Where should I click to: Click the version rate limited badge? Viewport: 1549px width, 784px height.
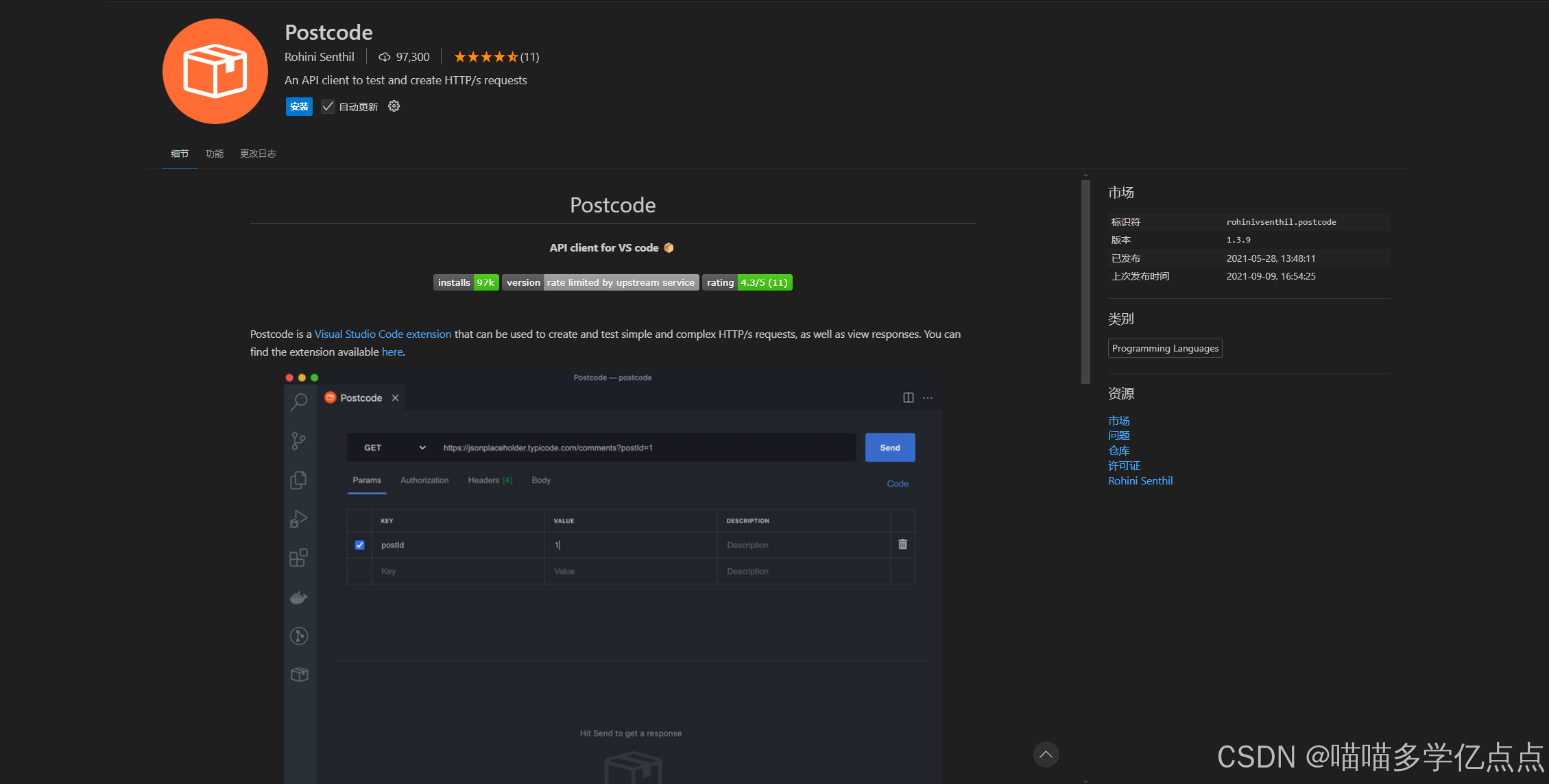[x=601, y=282]
